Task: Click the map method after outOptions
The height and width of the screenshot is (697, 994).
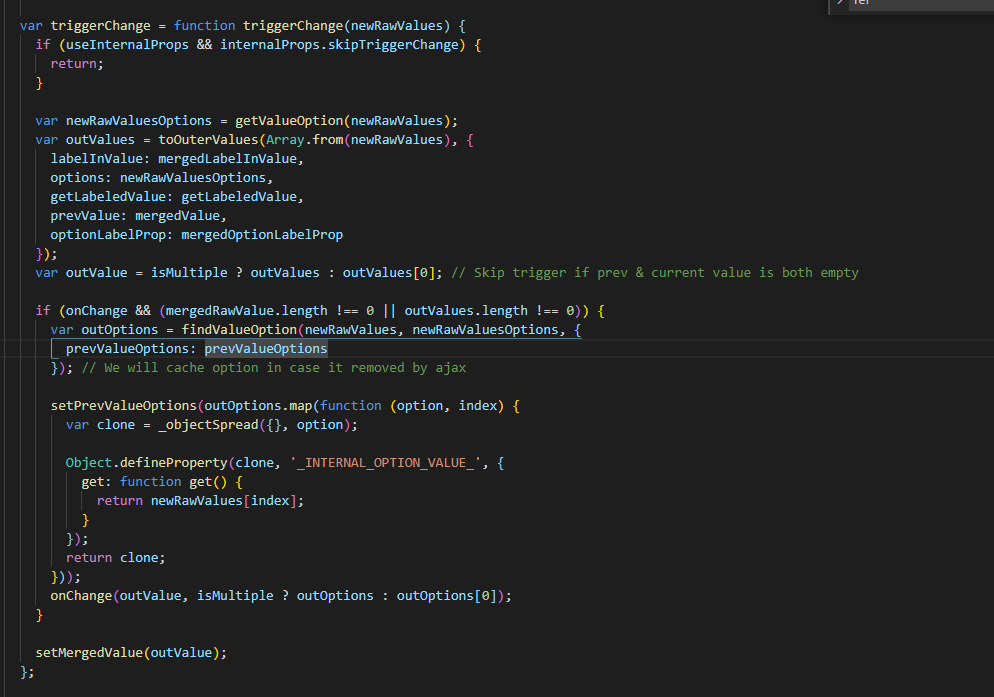Action: coord(300,407)
